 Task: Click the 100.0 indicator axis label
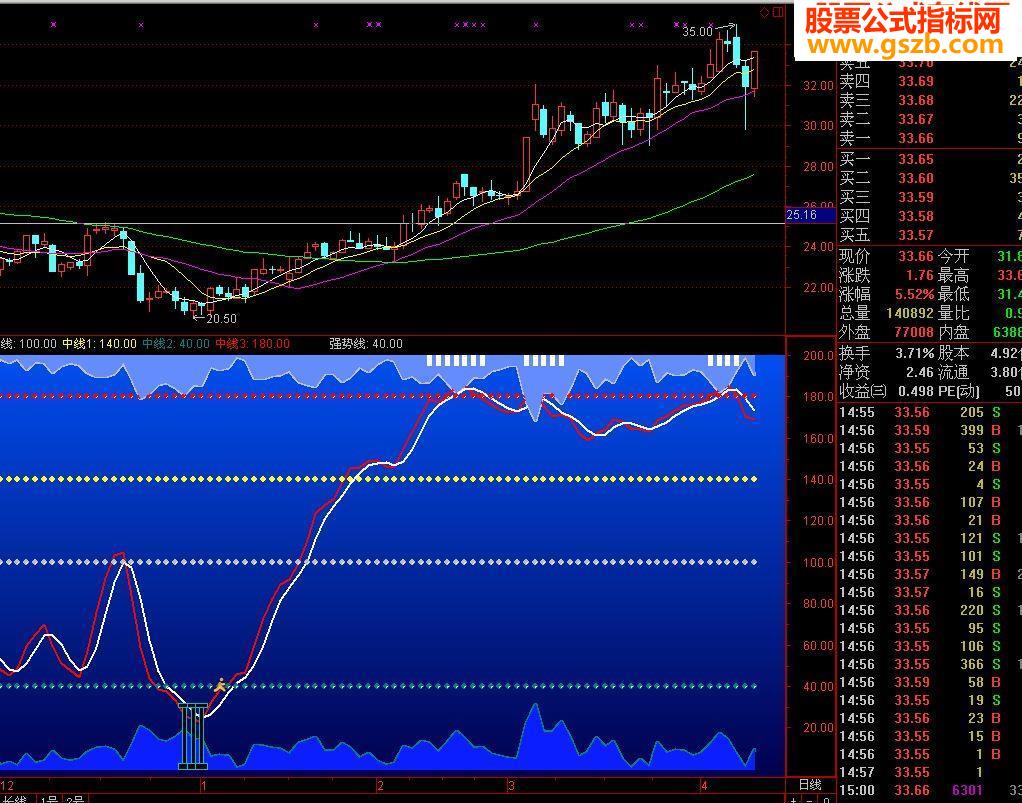[x=819, y=562]
